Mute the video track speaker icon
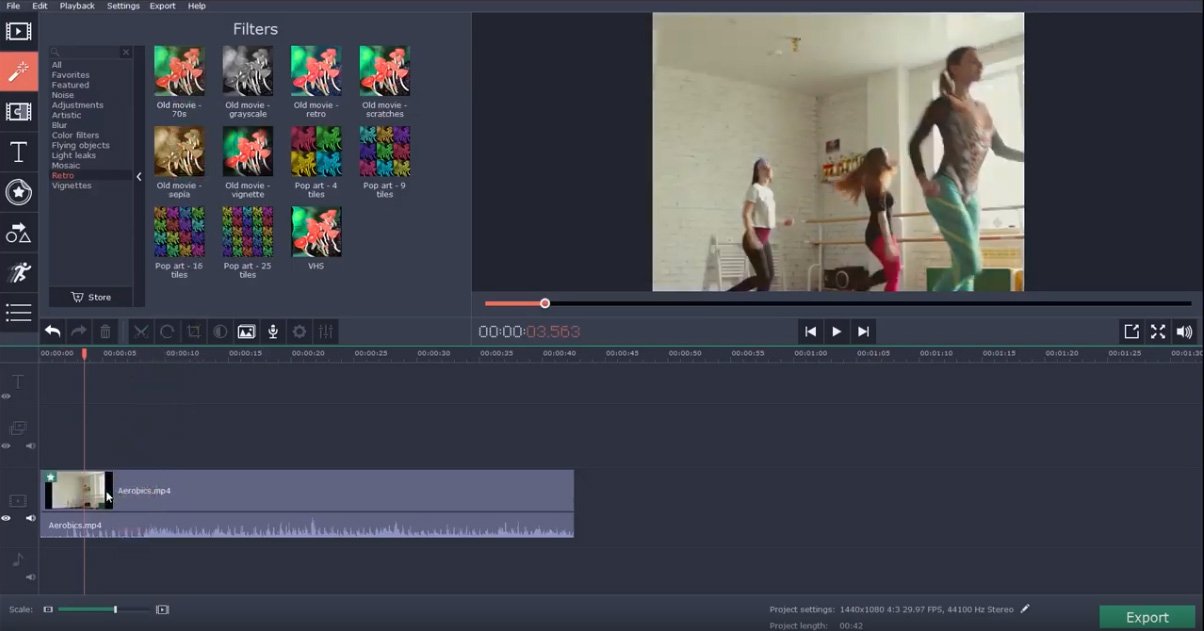Screen dimensions: 1204x631 click(x=31, y=518)
